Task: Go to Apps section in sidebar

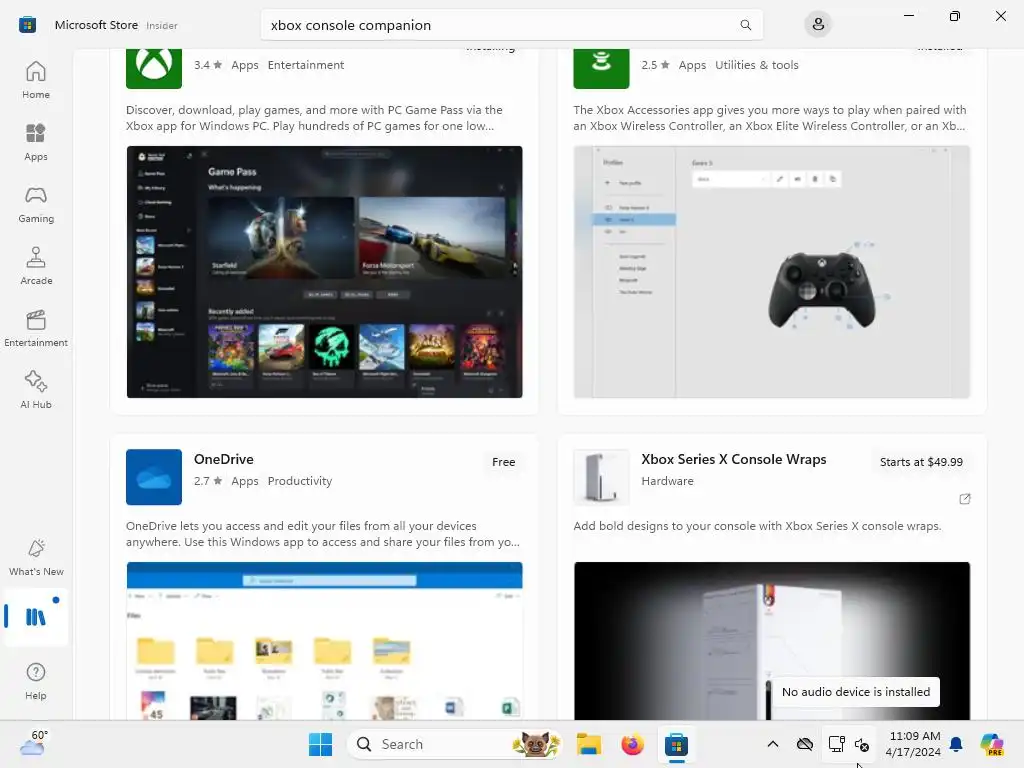Action: pyautogui.click(x=36, y=142)
